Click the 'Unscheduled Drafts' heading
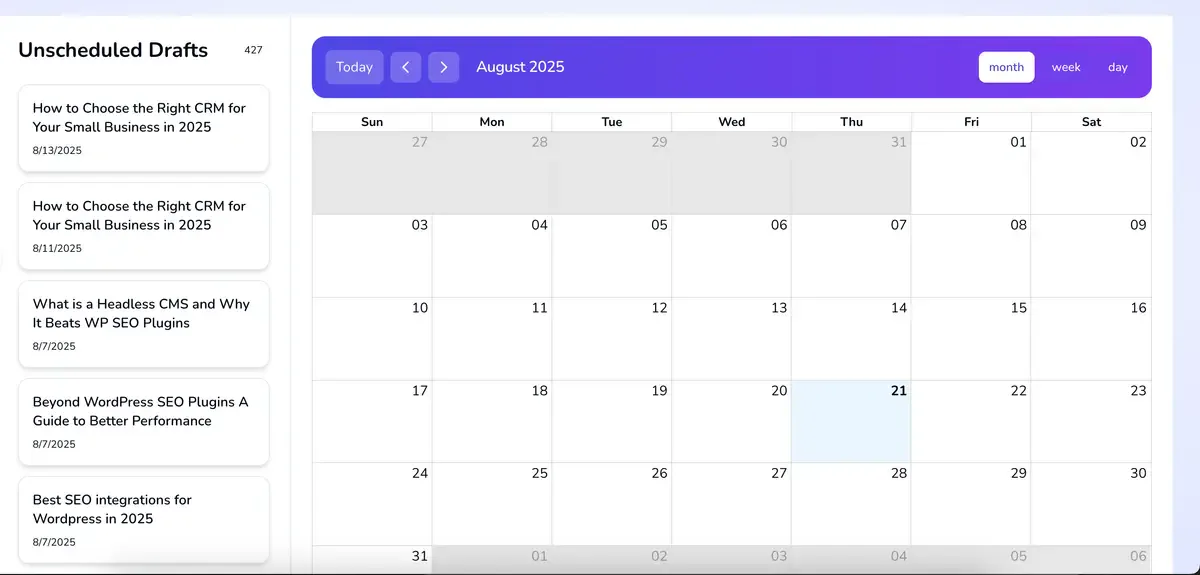This screenshot has height=575, width=1200. pos(113,50)
